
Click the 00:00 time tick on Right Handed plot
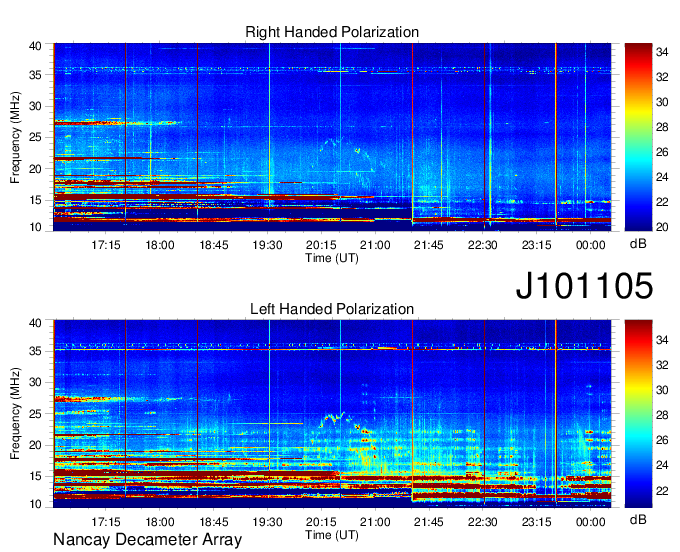590,245
